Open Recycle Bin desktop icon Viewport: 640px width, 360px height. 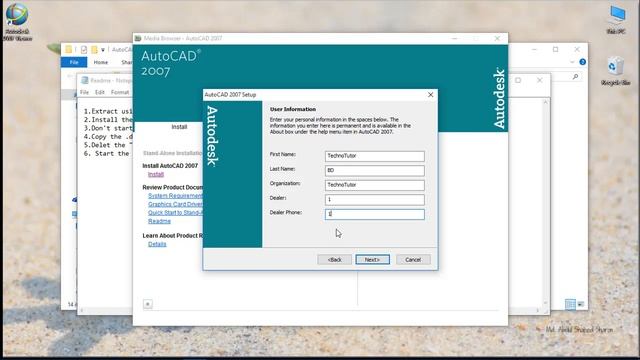tap(616, 71)
